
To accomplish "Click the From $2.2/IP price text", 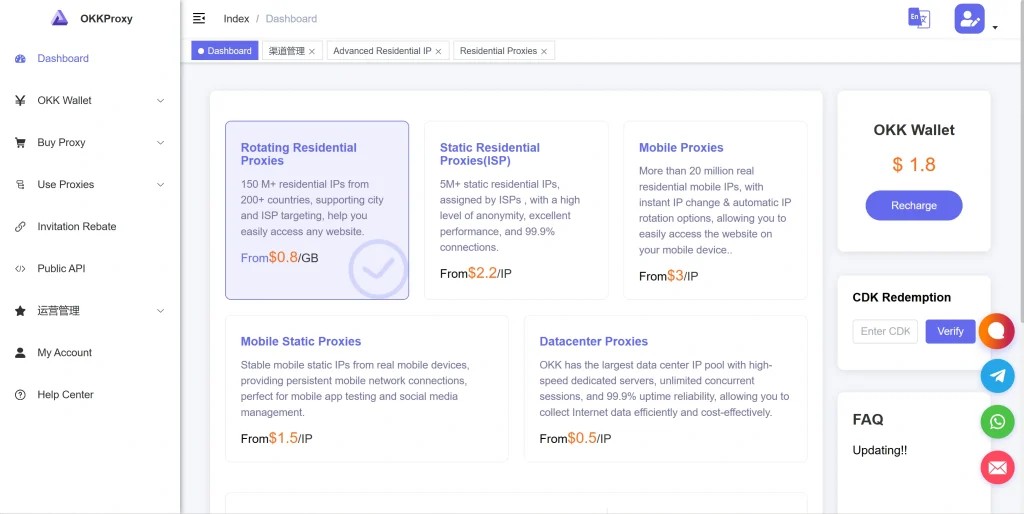I will 475,274.
